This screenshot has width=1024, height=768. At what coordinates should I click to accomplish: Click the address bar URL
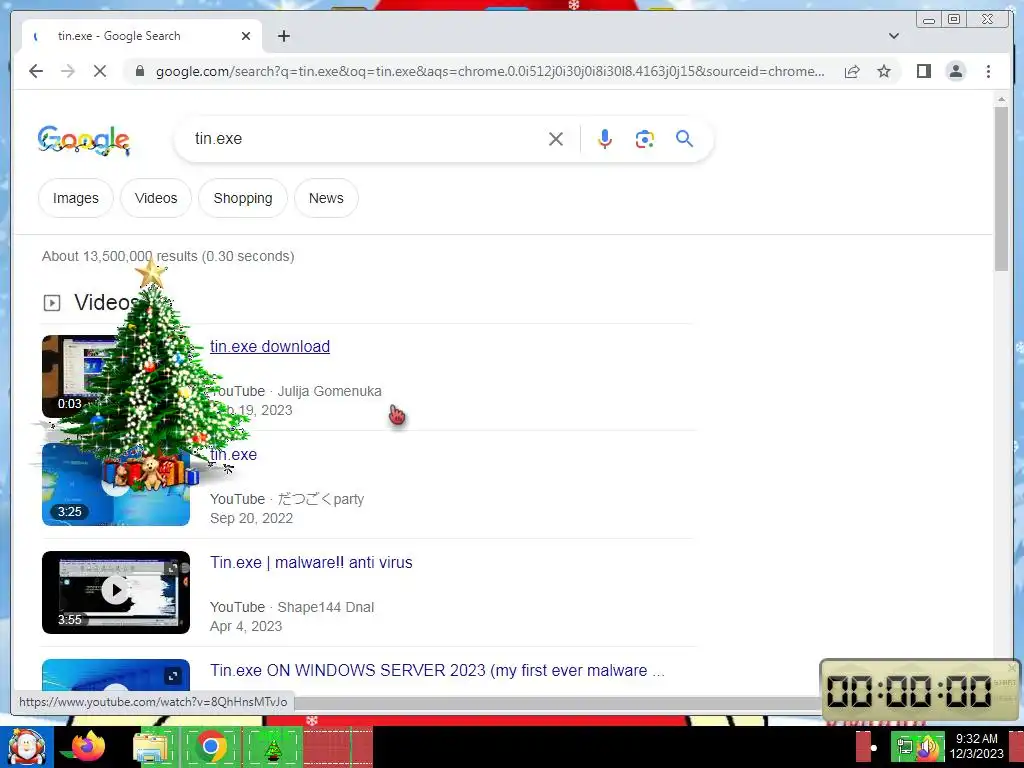point(490,71)
